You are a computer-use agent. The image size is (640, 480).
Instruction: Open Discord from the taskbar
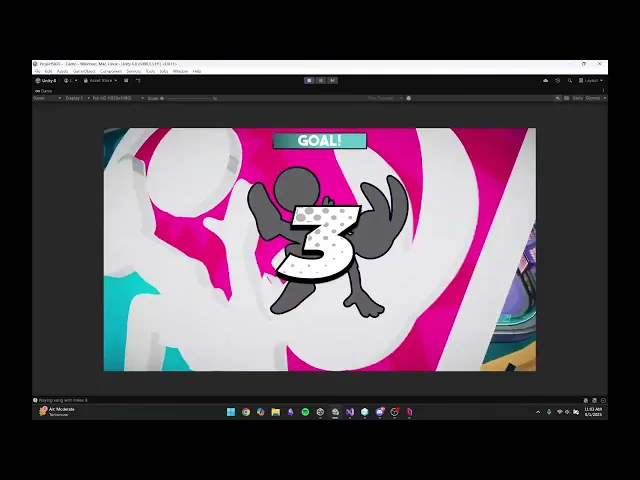point(380,412)
